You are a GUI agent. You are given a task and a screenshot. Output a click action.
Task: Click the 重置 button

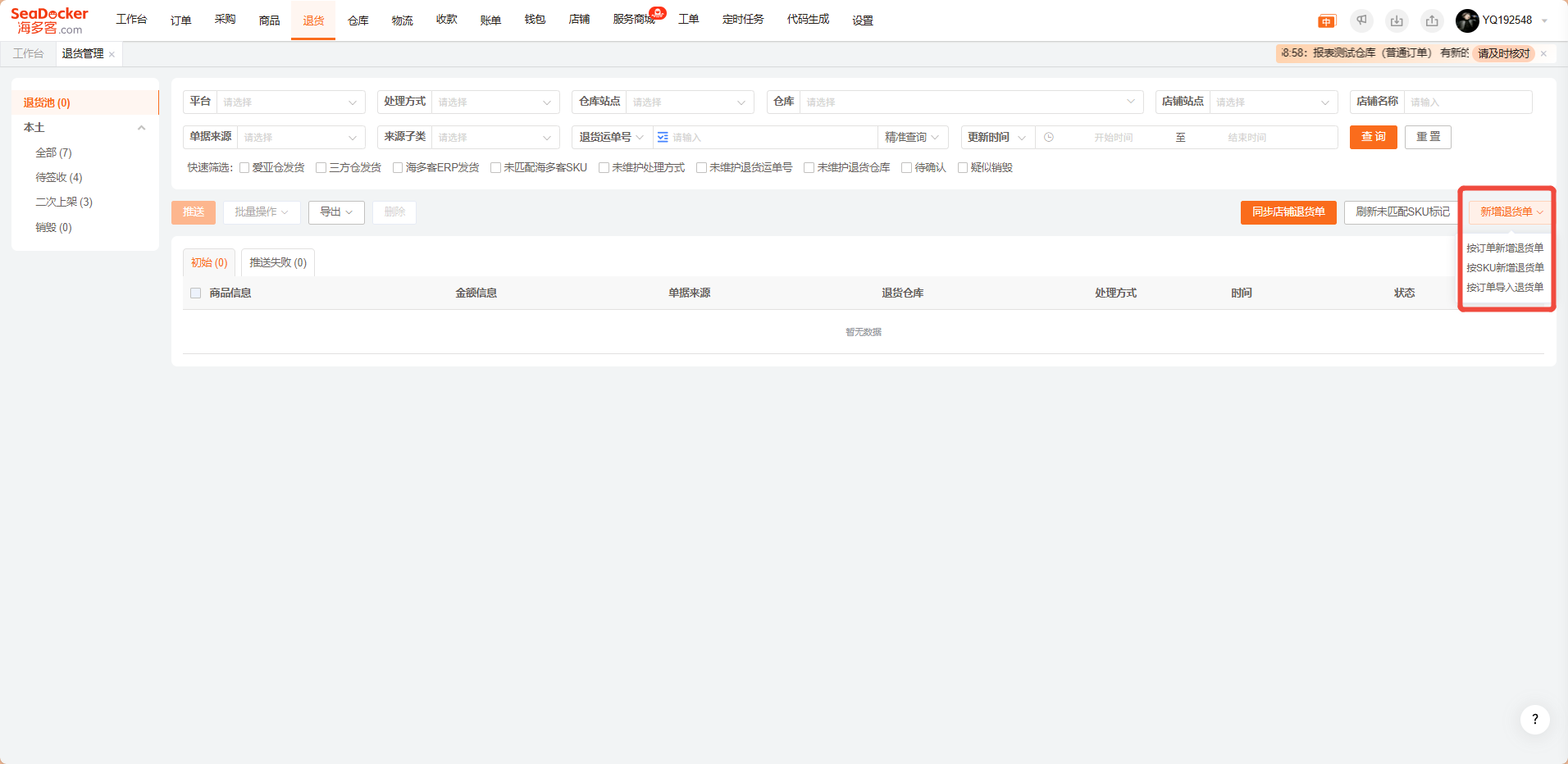point(1429,137)
